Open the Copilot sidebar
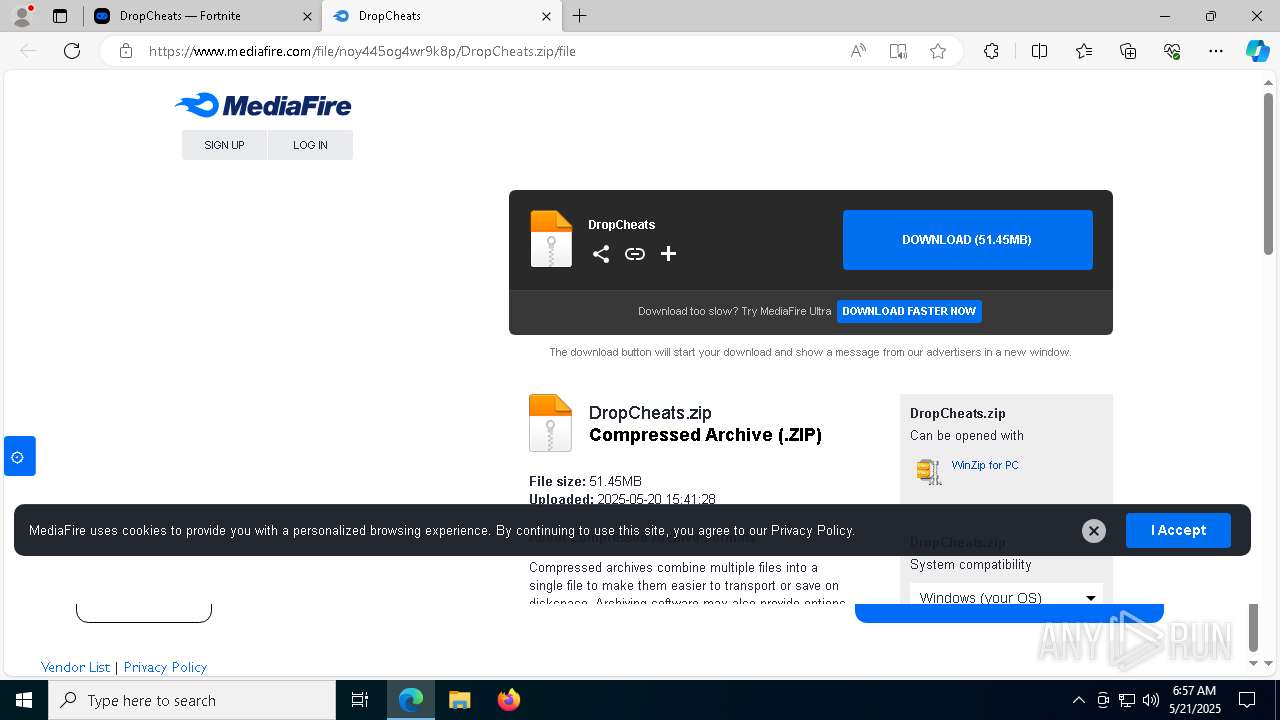The image size is (1280, 720). pos(1257,51)
